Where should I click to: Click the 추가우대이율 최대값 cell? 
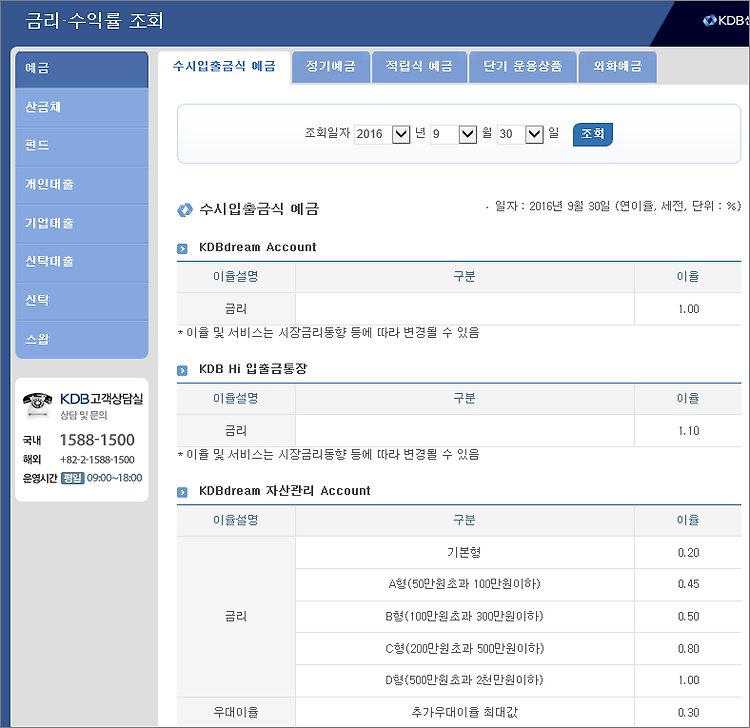464,713
